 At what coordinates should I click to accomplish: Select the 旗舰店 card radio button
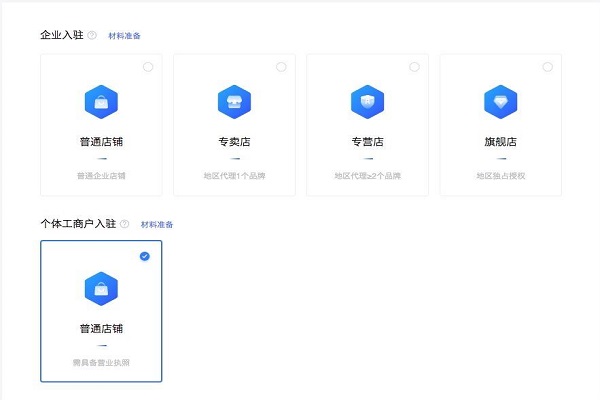point(547,67)
